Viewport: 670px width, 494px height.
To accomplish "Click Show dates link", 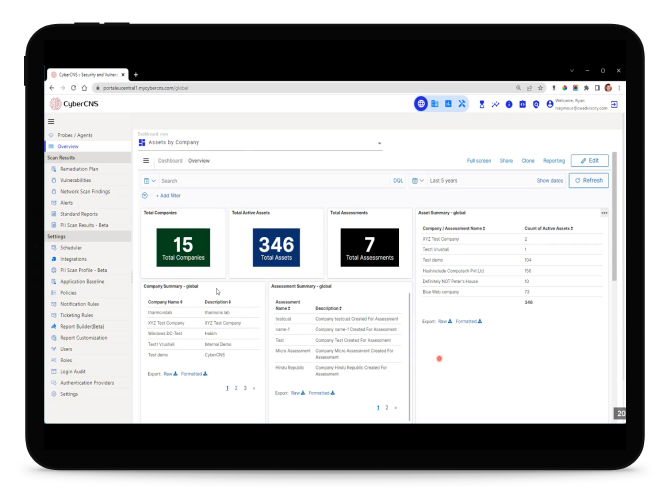I will [x=550, y=181].
